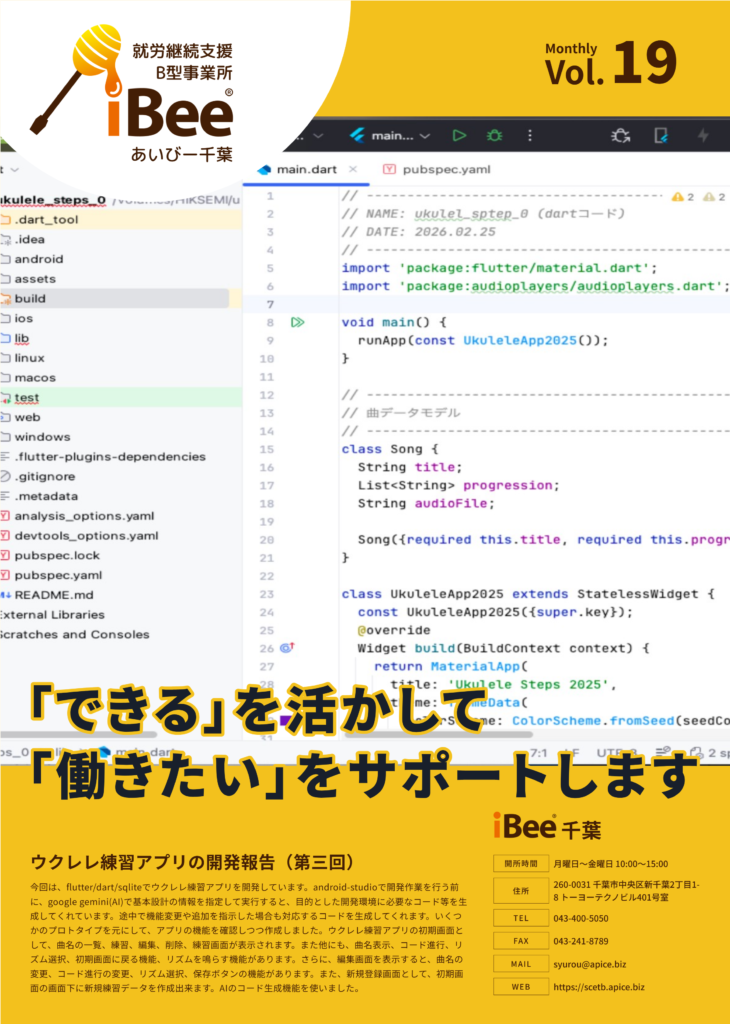The image size is (730, 1024).
Task: Open the device selector dropdown left of main...
Action: 317,135
